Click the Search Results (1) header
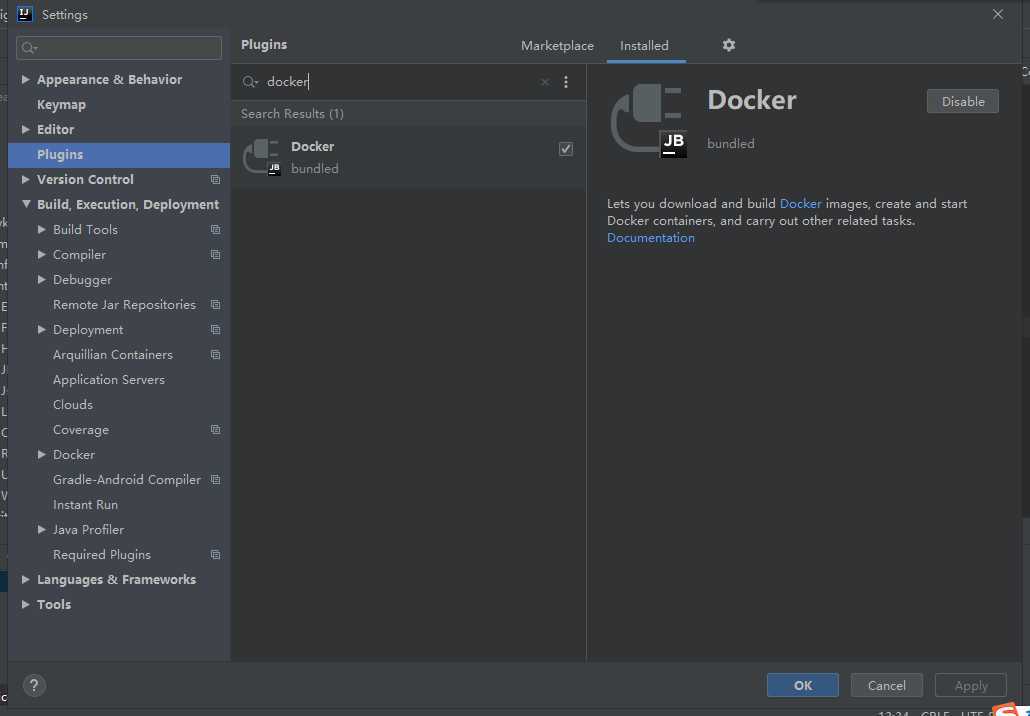This screenshot has width=1030, height=716. [292, 114]
